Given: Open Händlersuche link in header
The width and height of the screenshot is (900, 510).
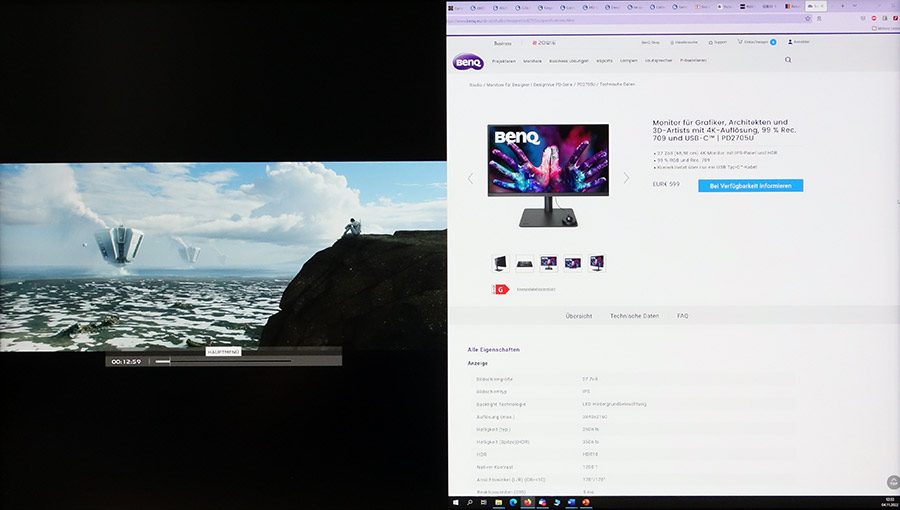Looking at the screenshot, I should tap(684, 42).
